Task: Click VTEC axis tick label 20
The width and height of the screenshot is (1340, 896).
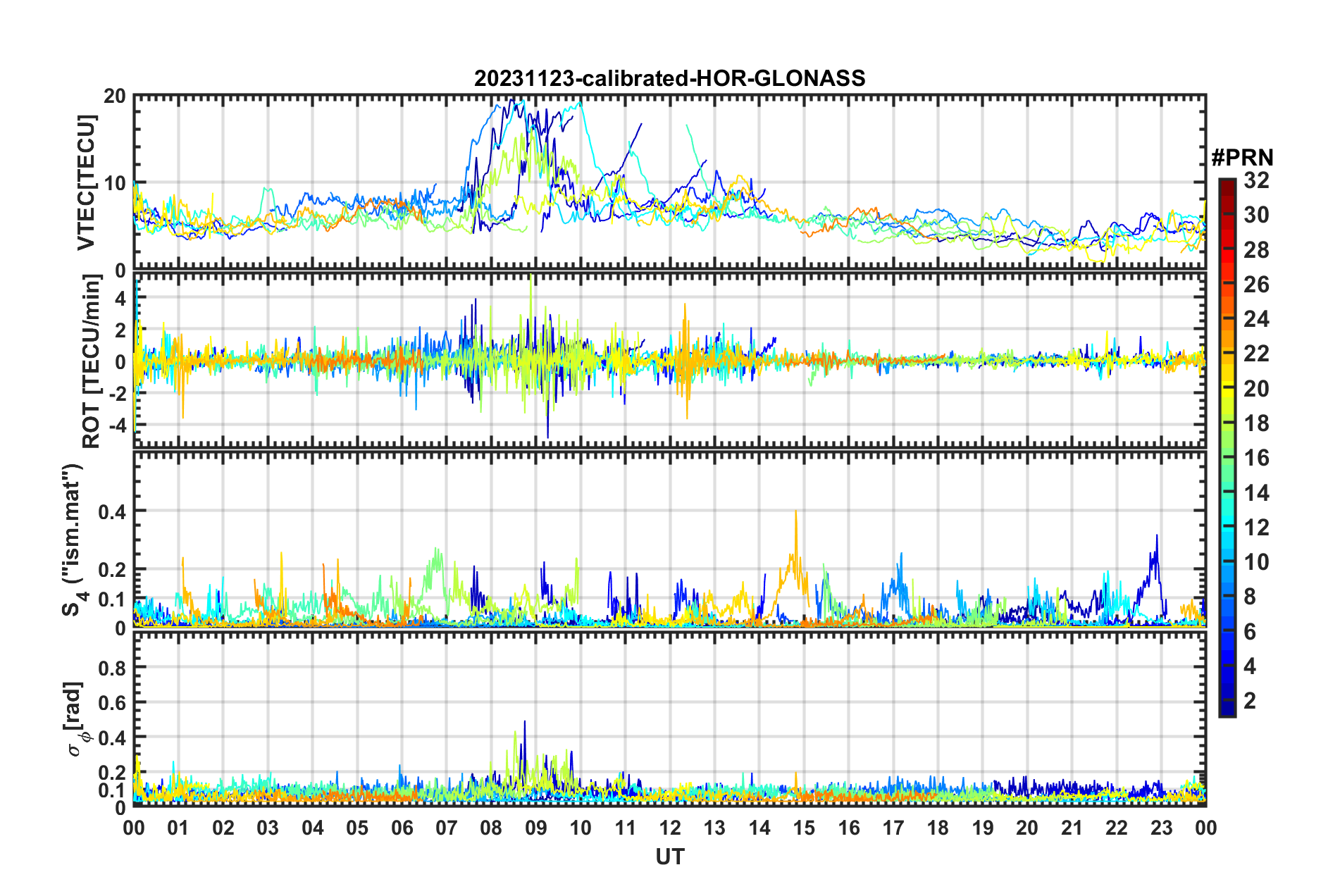Action: pos(115,97)
